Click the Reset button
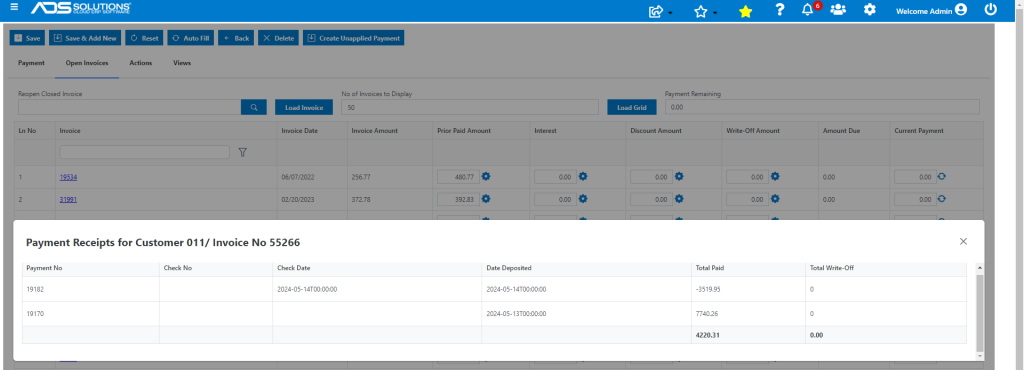1024x370 pixels. pos(144,38)
